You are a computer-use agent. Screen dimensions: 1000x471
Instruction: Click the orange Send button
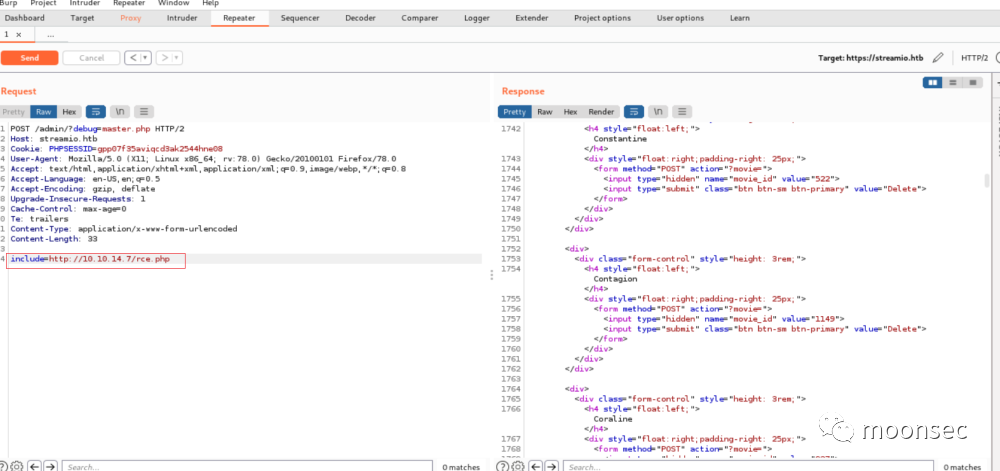click(x=29, y=58)
